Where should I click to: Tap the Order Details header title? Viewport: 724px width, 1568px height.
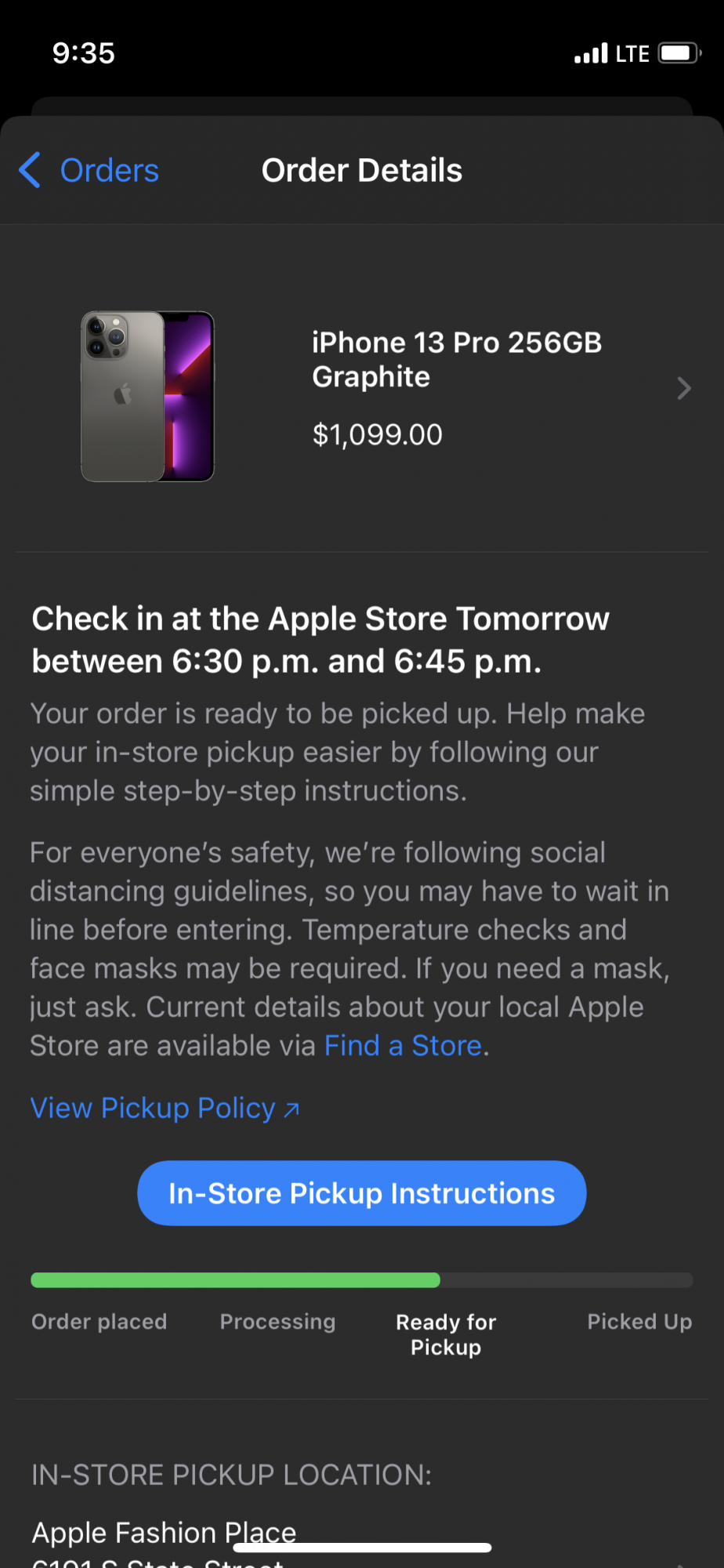coord(362,170)
